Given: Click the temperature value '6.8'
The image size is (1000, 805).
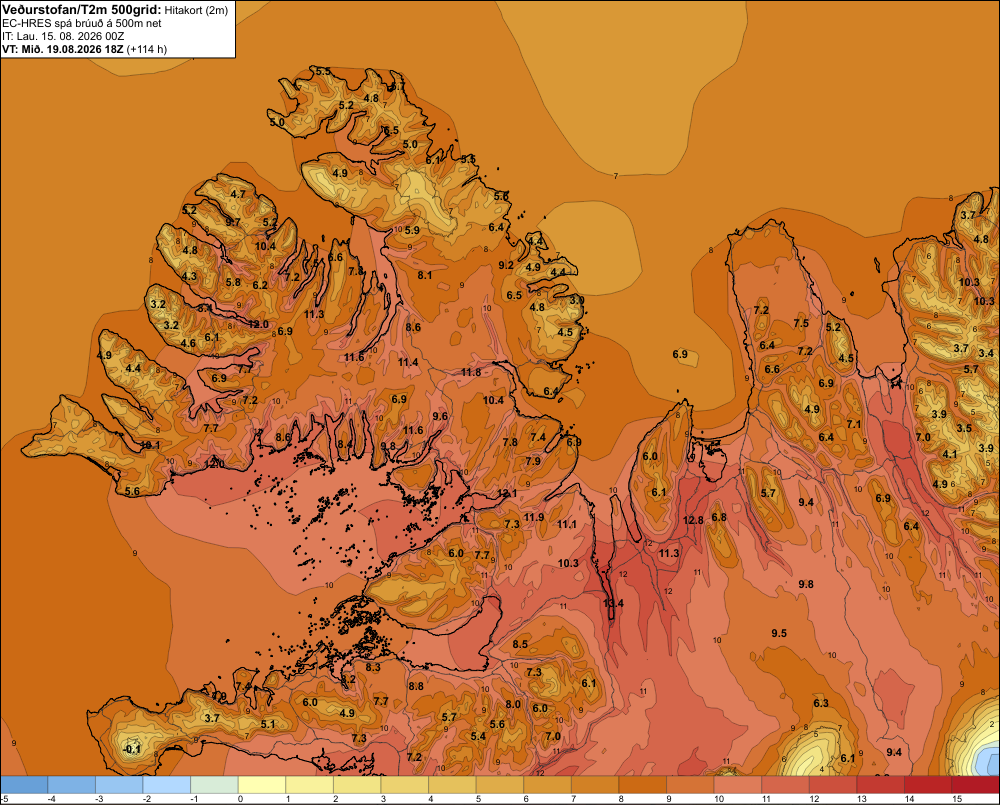Looking at the screenshot, I should (x=719, y=517).
